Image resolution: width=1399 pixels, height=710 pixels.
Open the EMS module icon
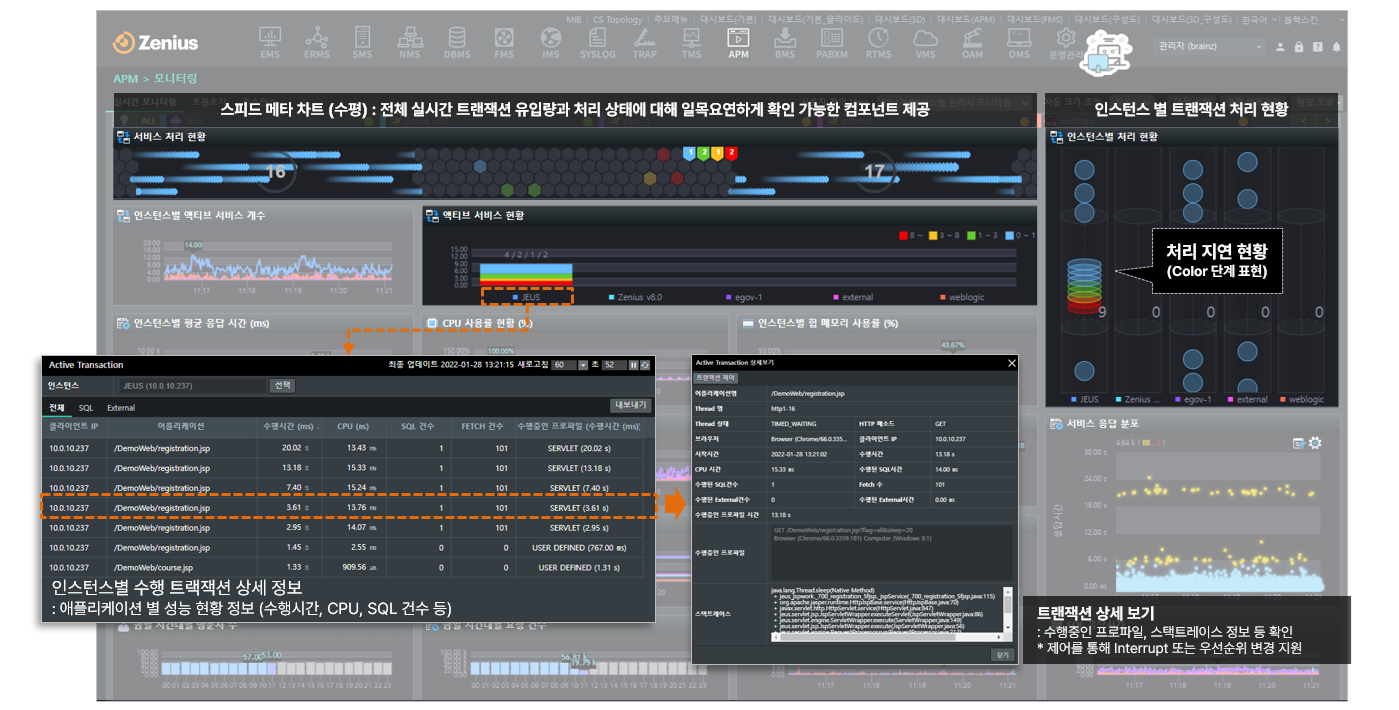(x=270, y=42)
